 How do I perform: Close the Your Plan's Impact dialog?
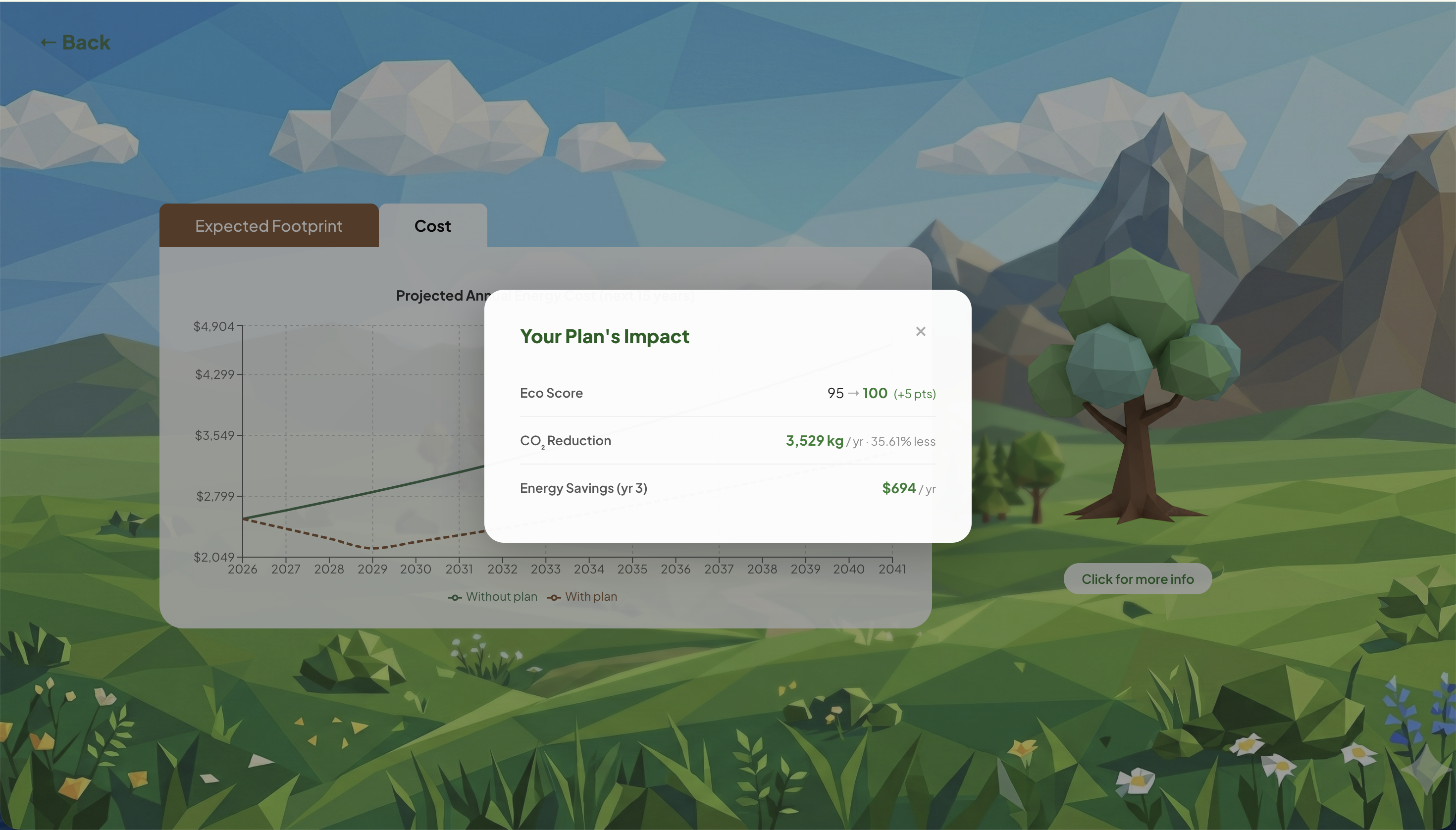[x=920, y=331]
